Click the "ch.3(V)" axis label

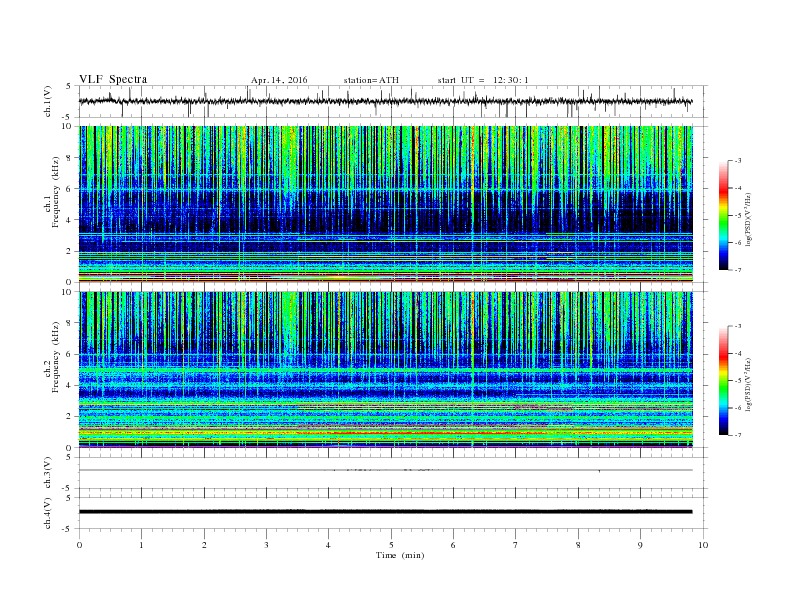pyautogui.click(x=47, y=473)
